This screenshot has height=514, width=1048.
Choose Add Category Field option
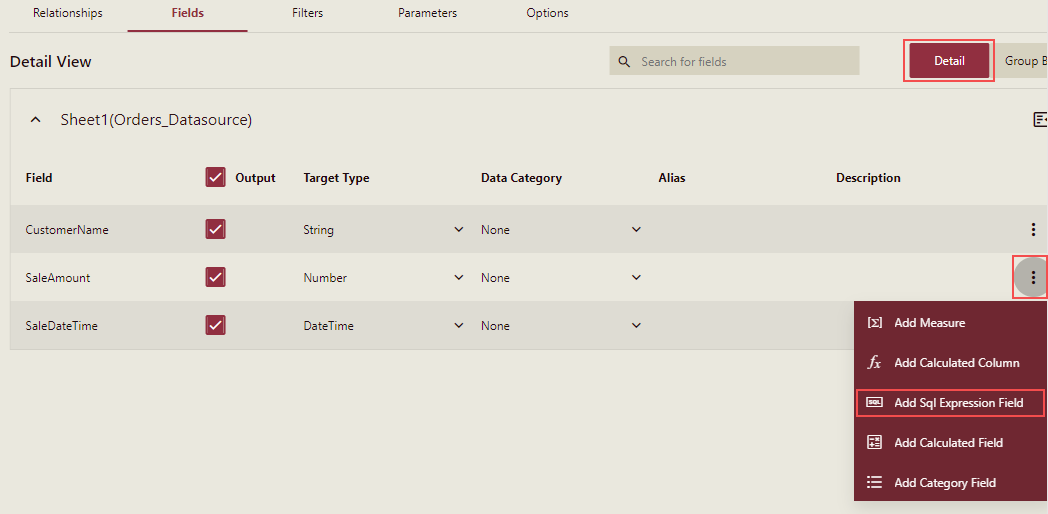click(x=950, y=483)
